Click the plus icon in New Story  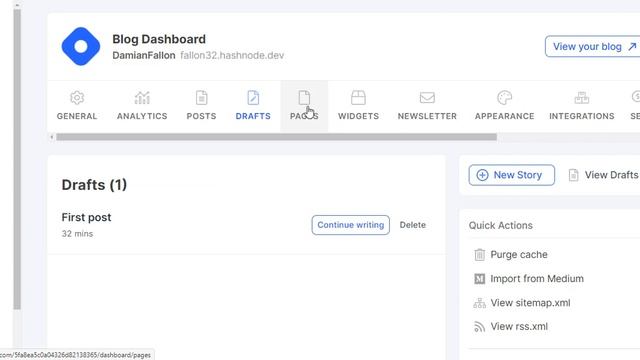pos(482,175)
